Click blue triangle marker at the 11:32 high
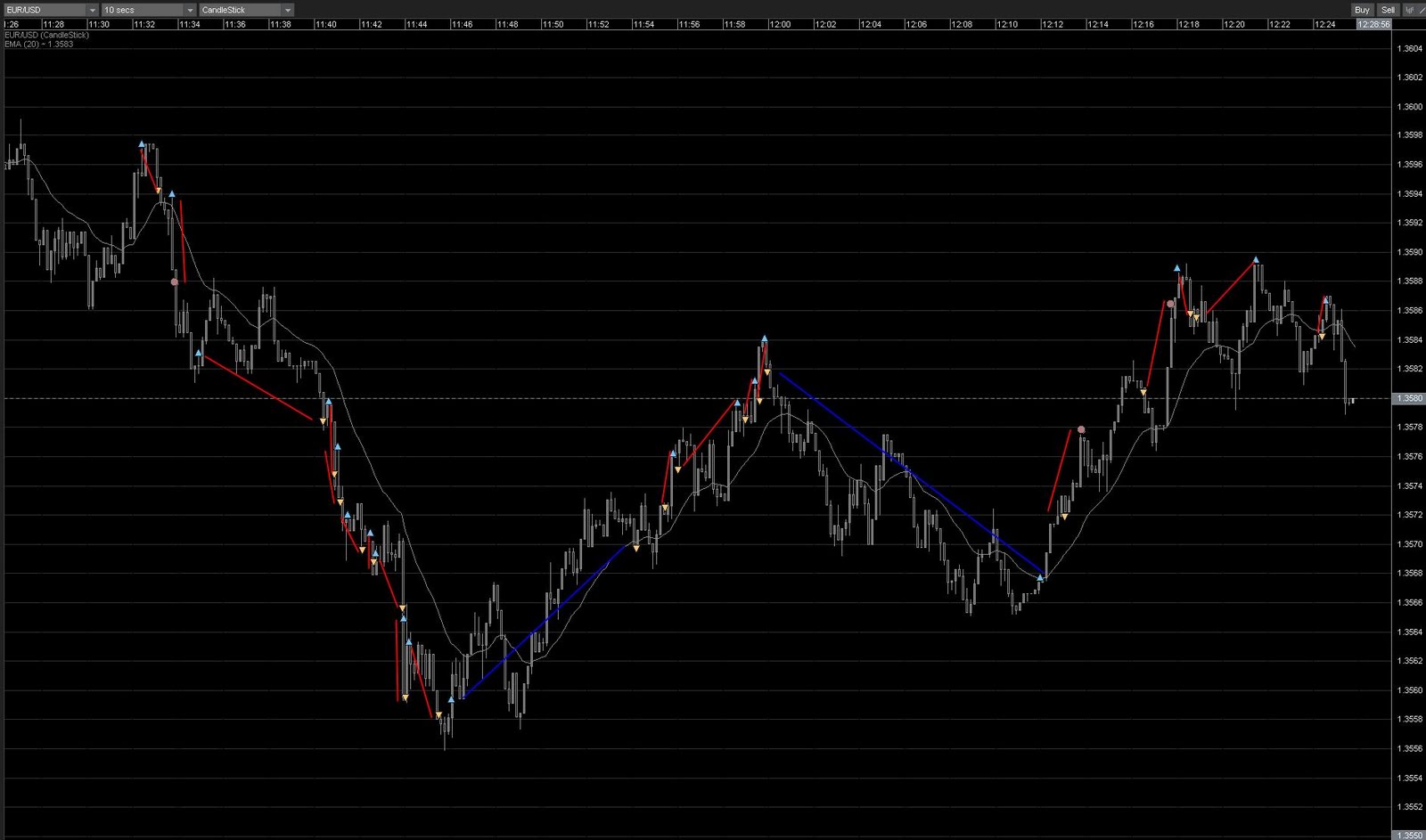 coord(142,143)
